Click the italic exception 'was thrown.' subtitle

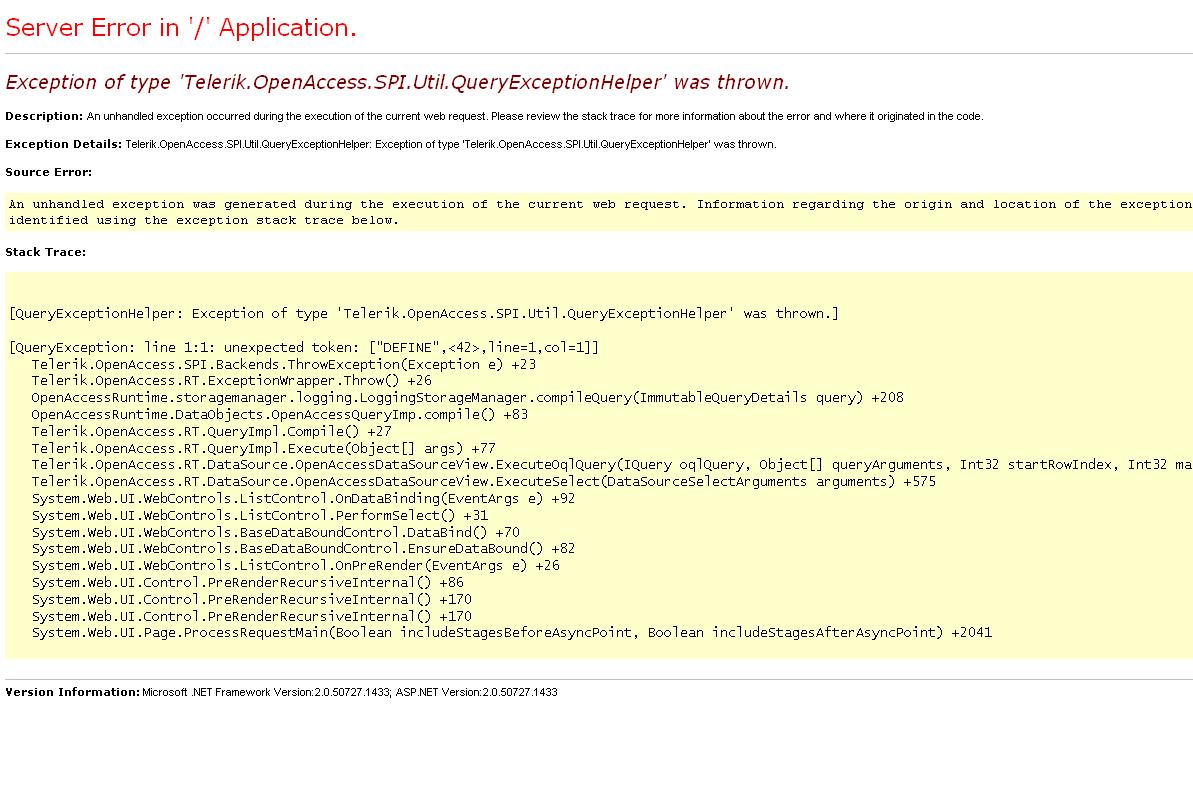[x=397, y=82]
